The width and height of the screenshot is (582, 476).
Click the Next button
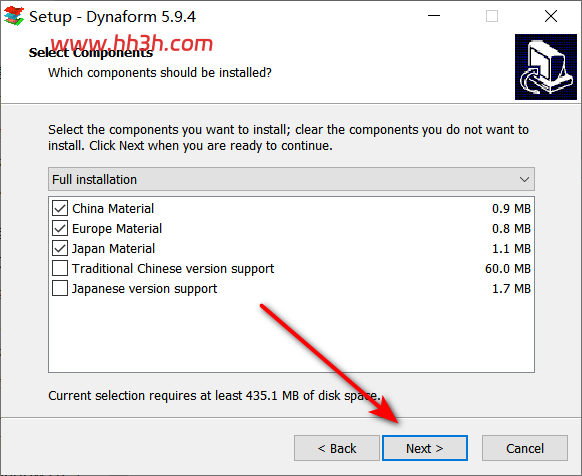pyautogui.click(x=425, y=448)
